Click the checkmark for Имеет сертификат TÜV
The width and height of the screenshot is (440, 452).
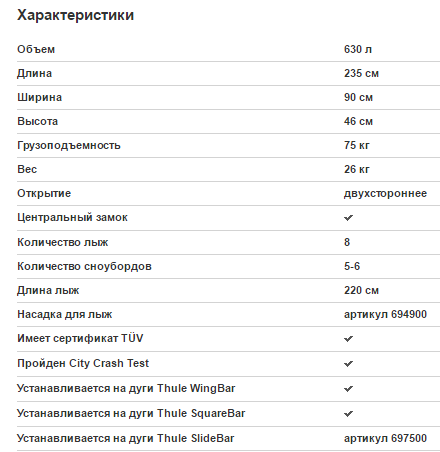click(348, 339)
